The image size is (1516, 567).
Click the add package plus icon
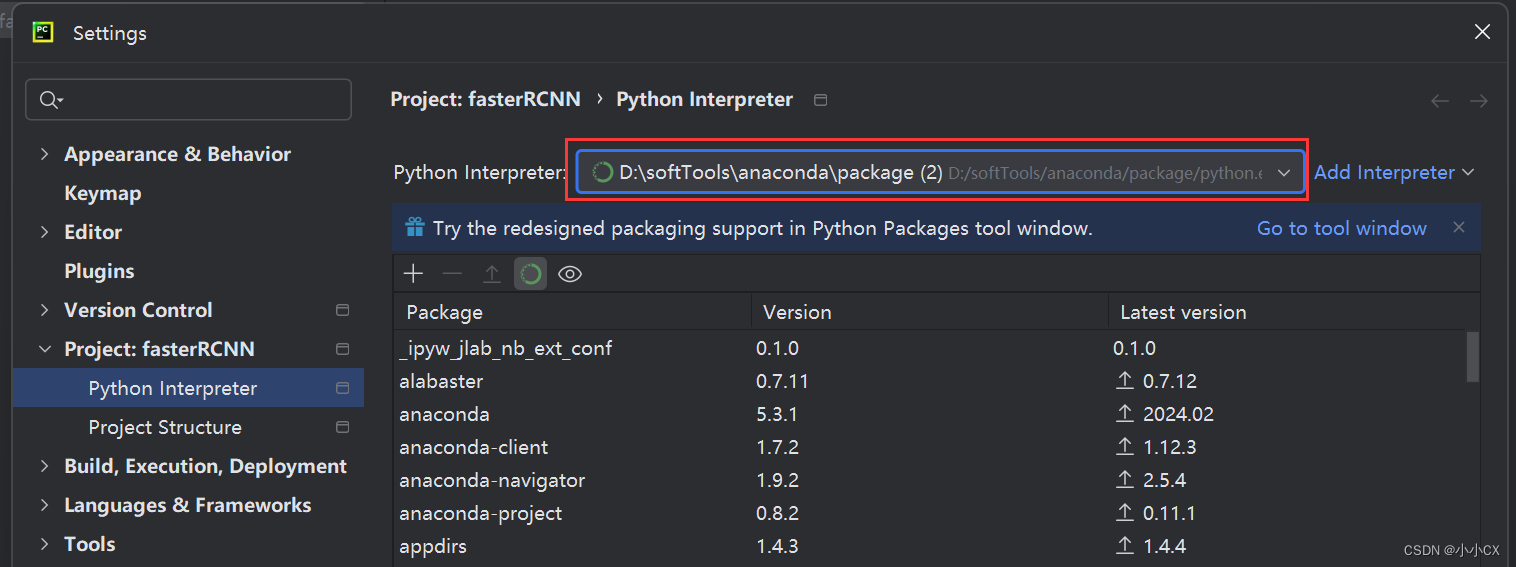point(413,274)
